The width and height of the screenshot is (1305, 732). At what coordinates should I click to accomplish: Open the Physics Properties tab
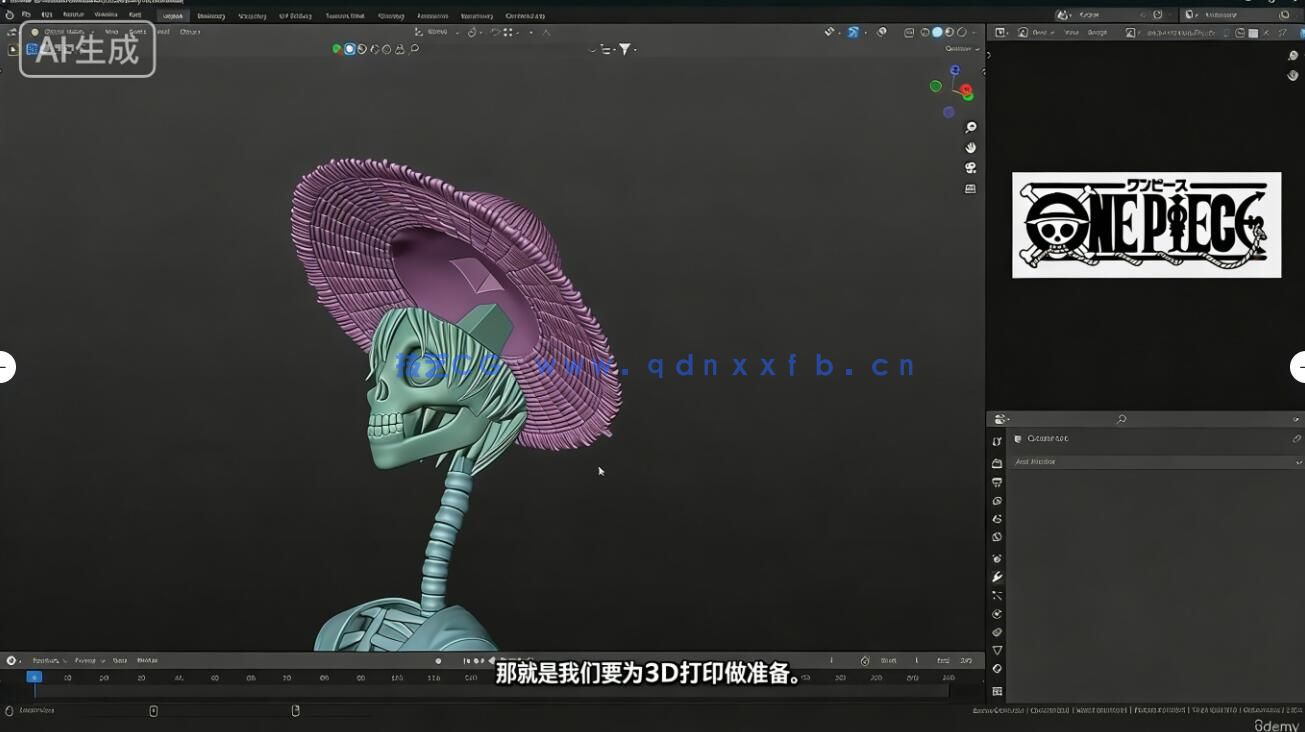[997, 614]
